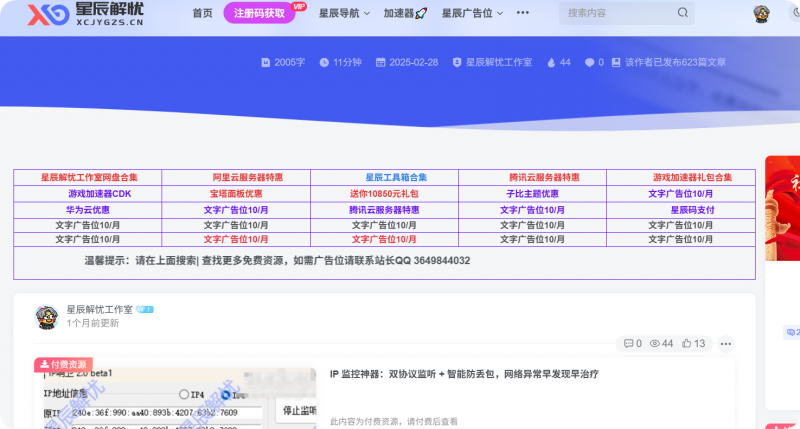Select the IP4 radio button in thumbnail
The width and height of the screenshot is (800, 429).
point(184,394)
